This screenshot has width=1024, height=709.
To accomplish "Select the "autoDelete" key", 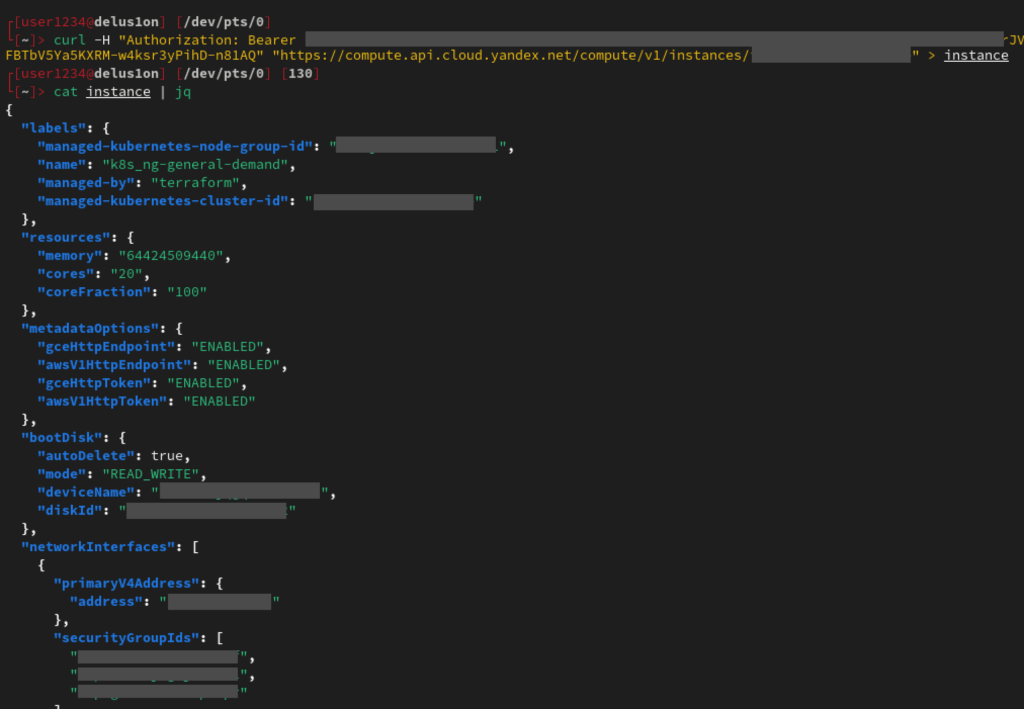I will [86, 456].
